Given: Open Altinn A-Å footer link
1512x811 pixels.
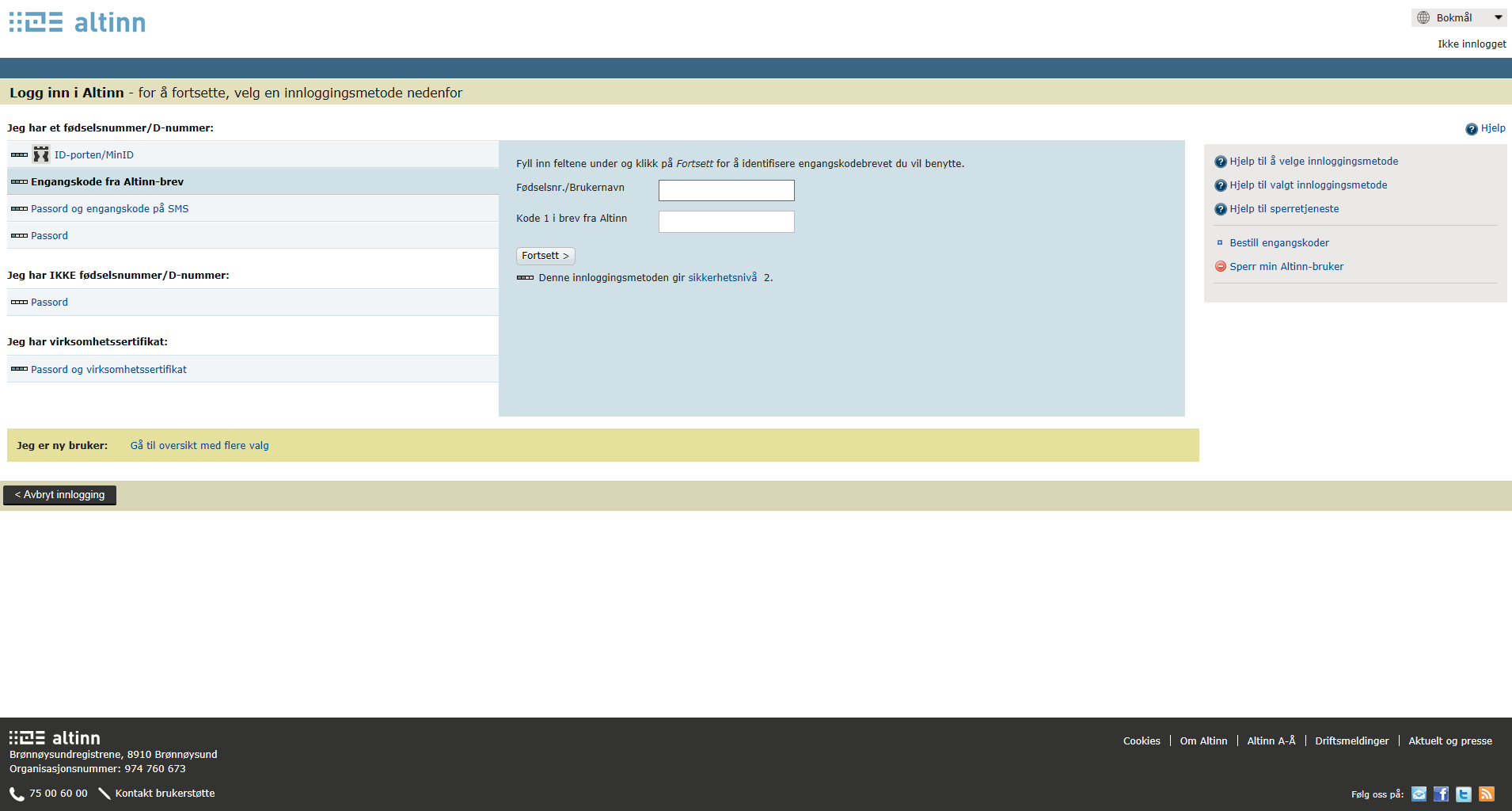Looking at the screenshot, I should (1271, 741).
